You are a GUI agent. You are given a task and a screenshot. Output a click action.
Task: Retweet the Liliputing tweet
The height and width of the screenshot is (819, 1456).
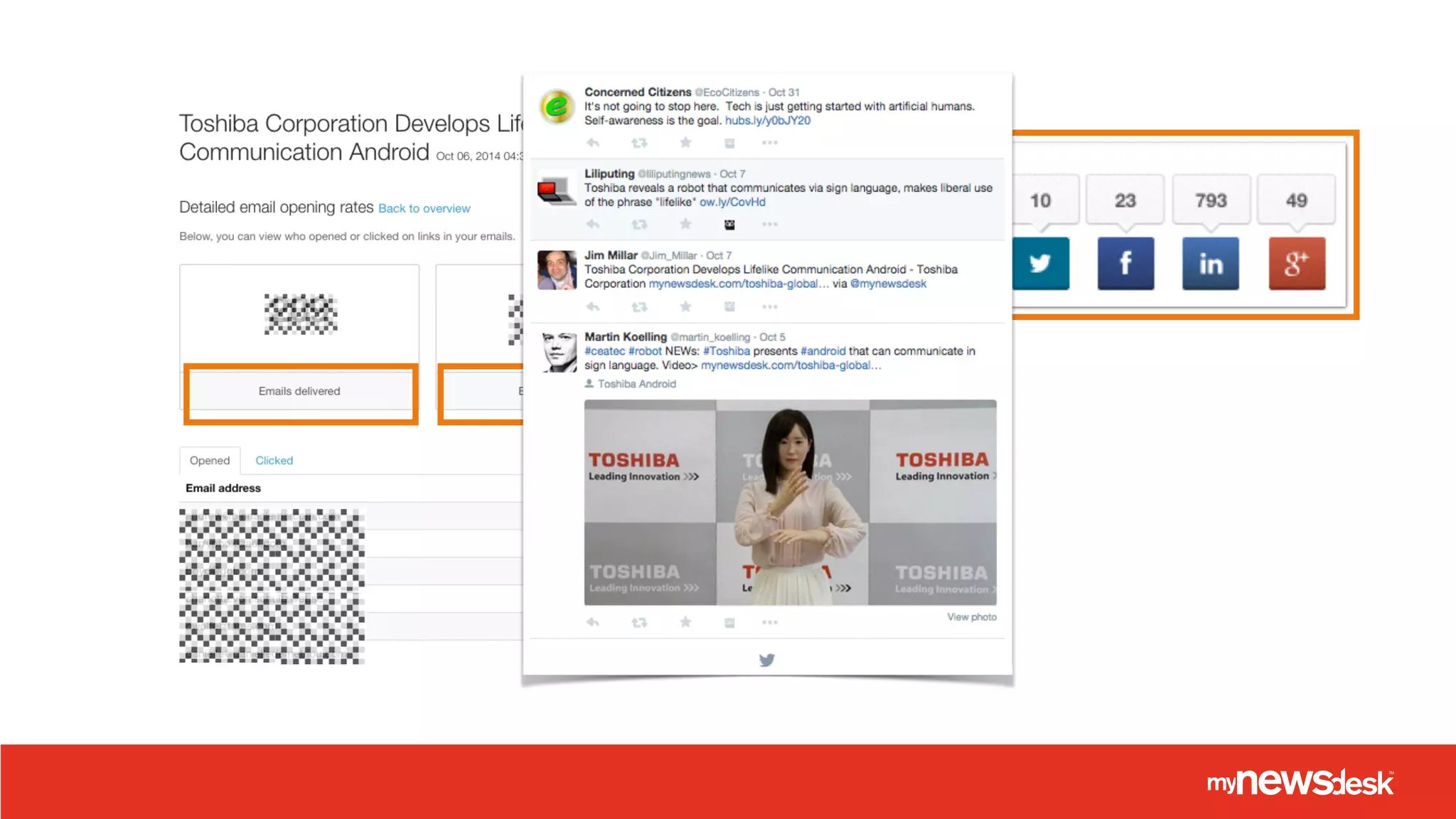pos(639,225)
